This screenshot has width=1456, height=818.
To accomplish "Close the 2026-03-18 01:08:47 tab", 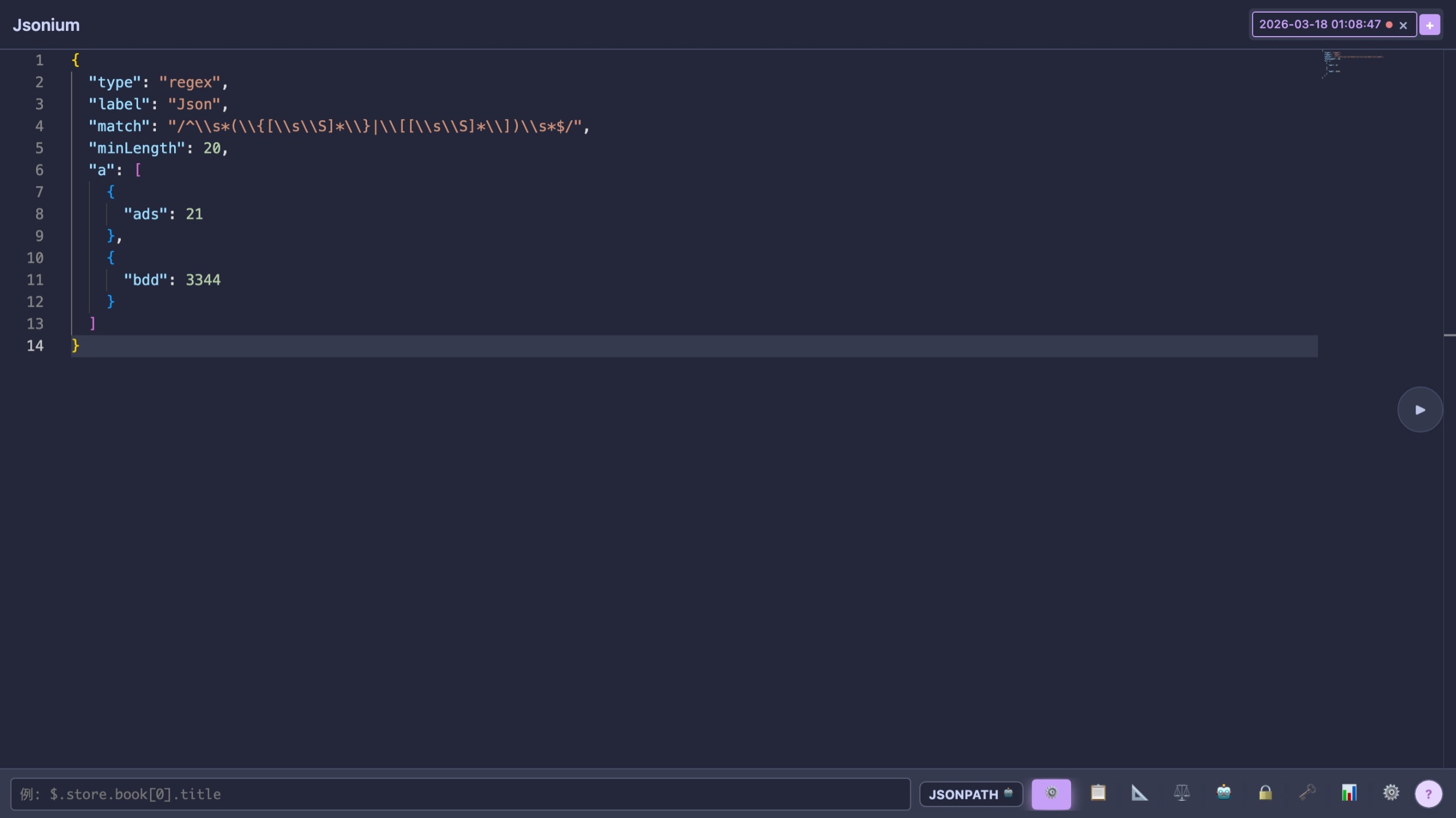I will coord(1403,25).
